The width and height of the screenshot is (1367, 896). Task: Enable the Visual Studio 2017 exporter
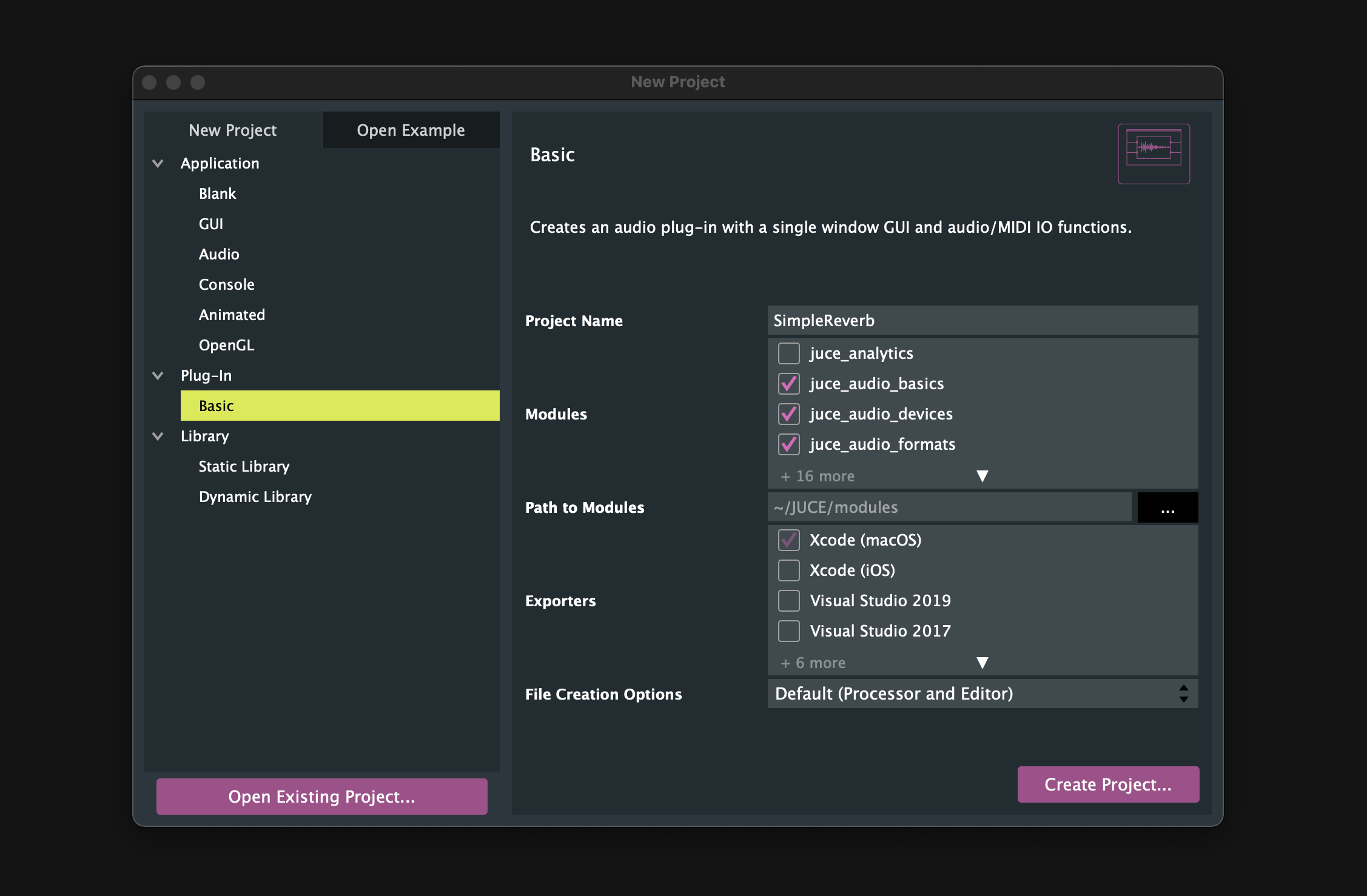click(x=788, y=631)
